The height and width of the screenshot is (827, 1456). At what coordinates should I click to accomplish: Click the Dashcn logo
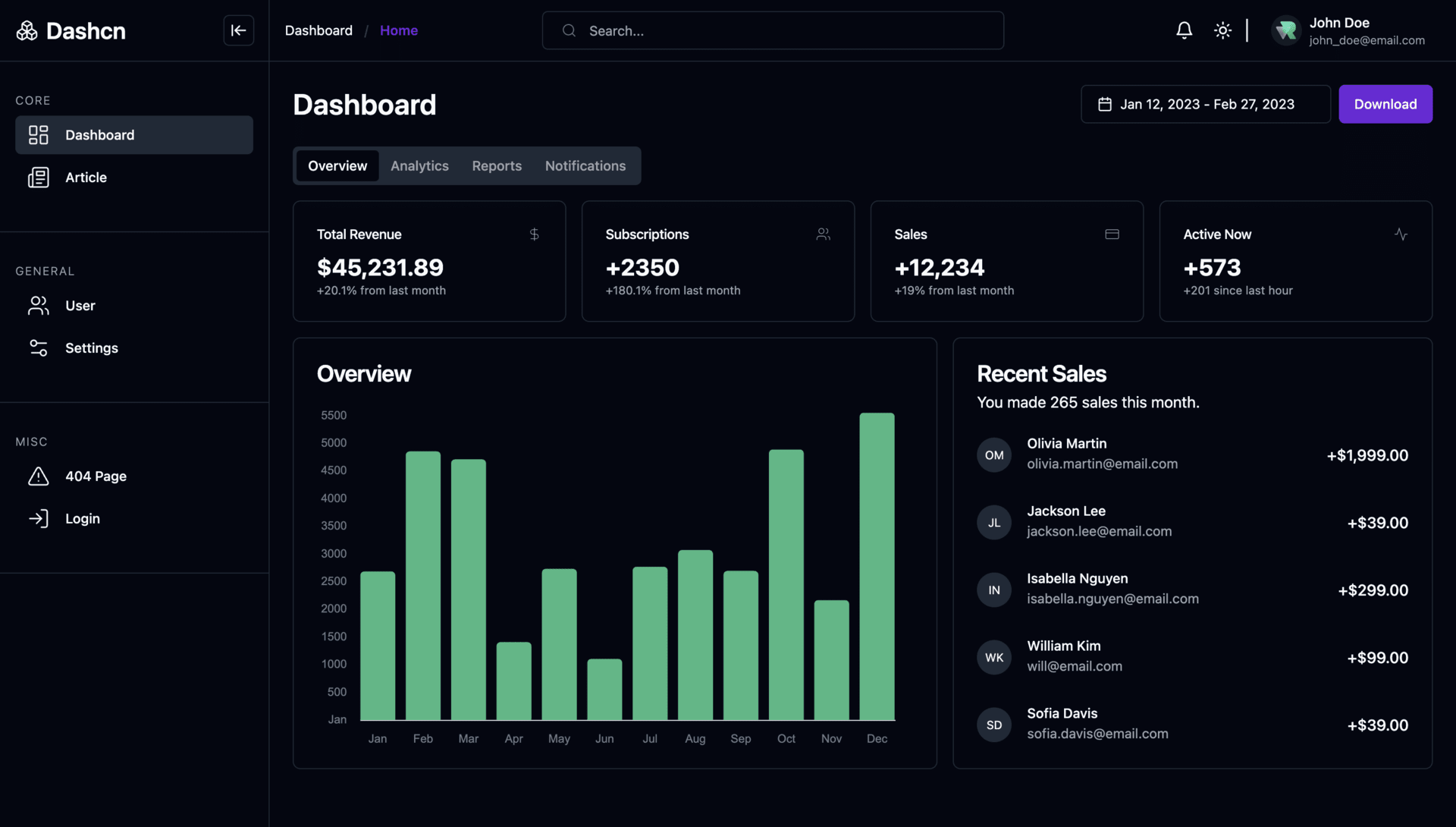[x=71, y=30]
